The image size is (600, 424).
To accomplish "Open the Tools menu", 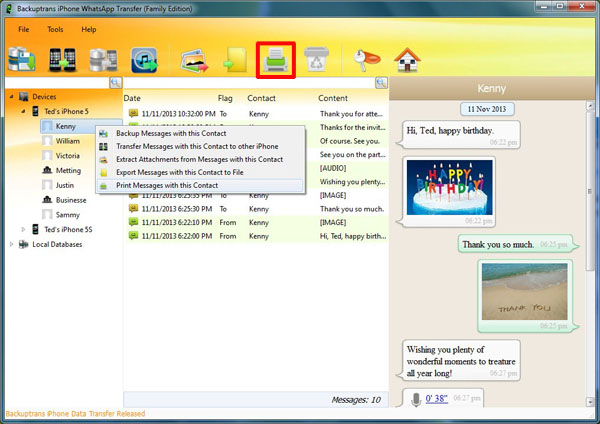I will point(55,29).
